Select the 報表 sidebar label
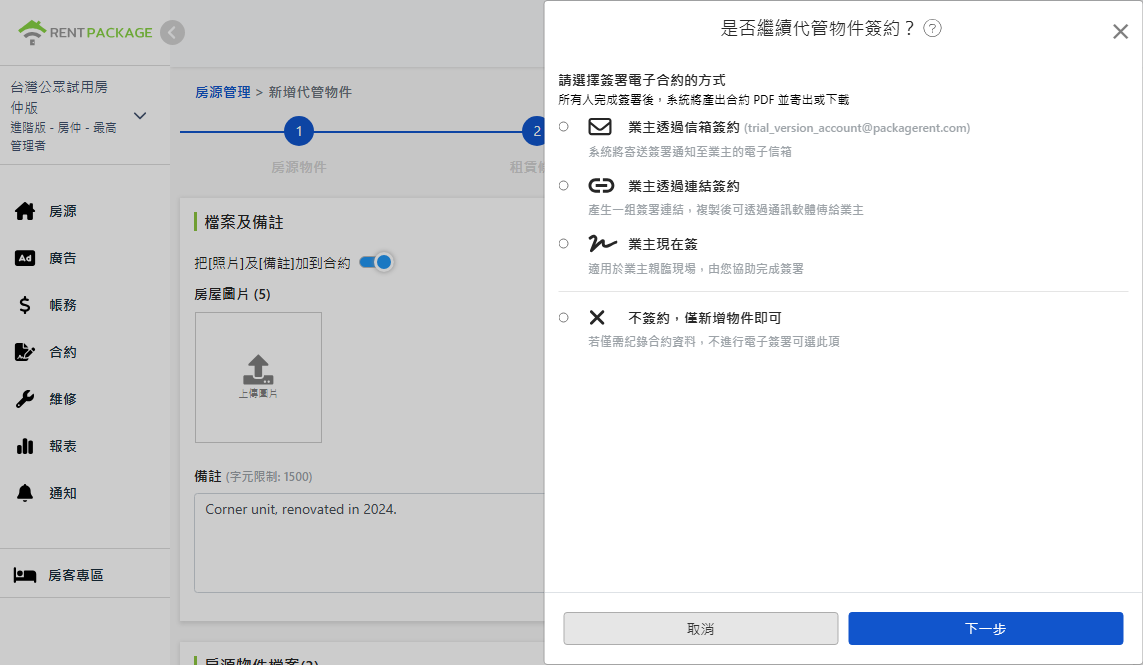 click(x=63, y=446)
